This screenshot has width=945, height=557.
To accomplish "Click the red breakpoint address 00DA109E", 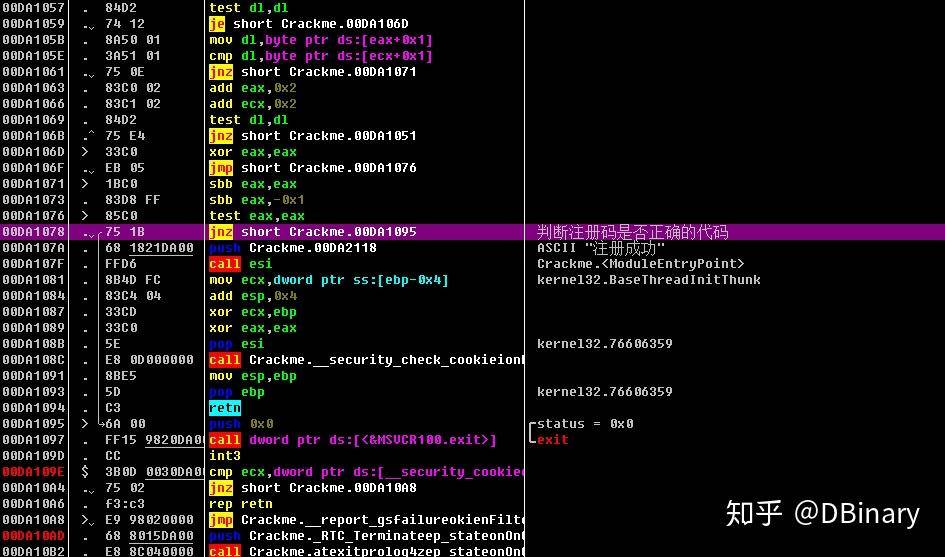I will pyautogui.click(x=34, y=471).
